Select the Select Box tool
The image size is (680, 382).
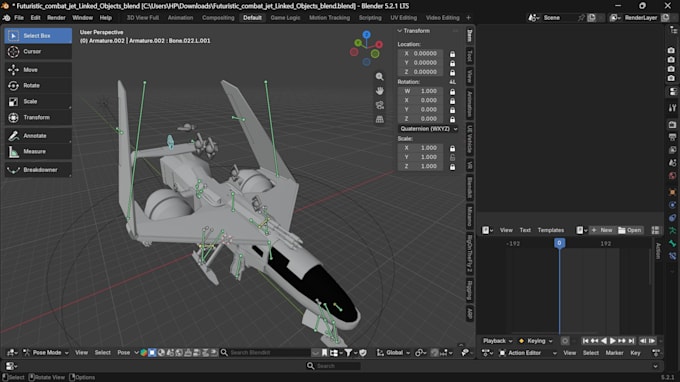38,36
